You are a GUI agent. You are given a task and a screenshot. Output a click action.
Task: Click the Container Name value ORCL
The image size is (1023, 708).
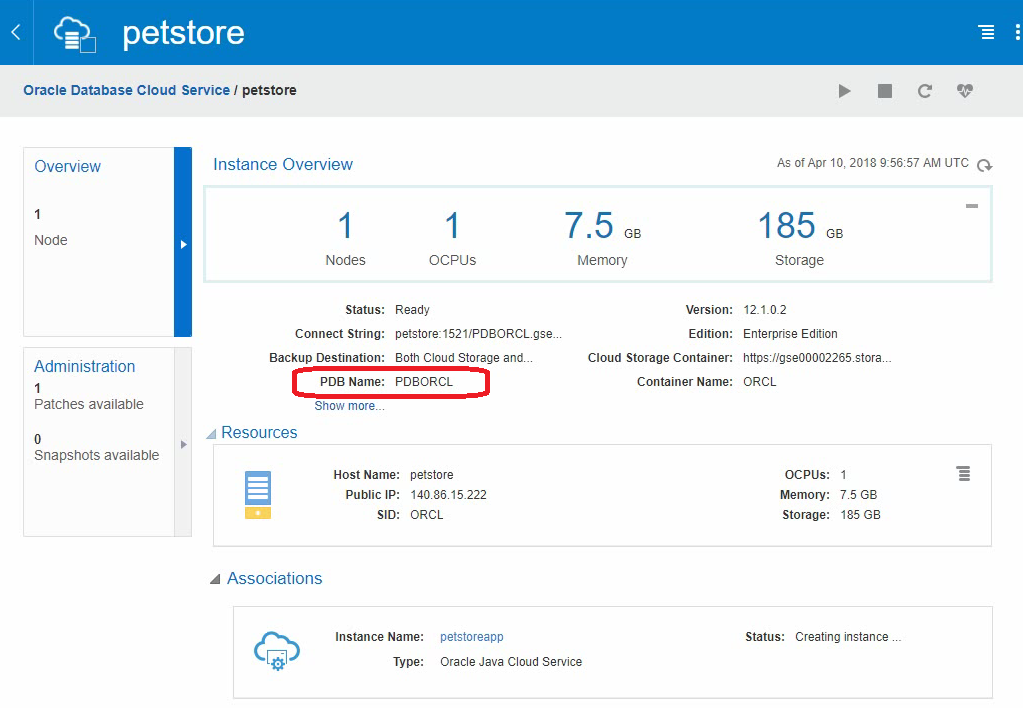pyautogui.click(x=759, y=382)
